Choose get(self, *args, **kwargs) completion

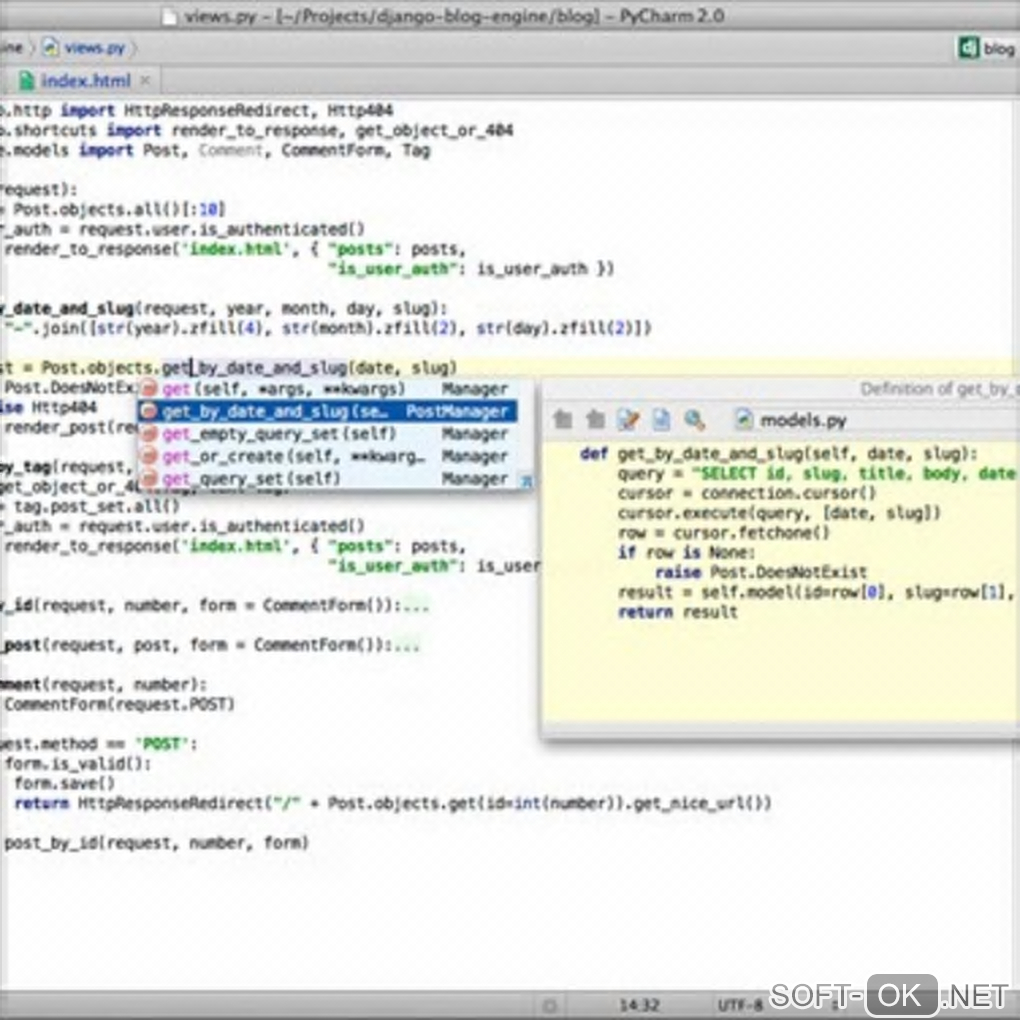tap(328, 388)
